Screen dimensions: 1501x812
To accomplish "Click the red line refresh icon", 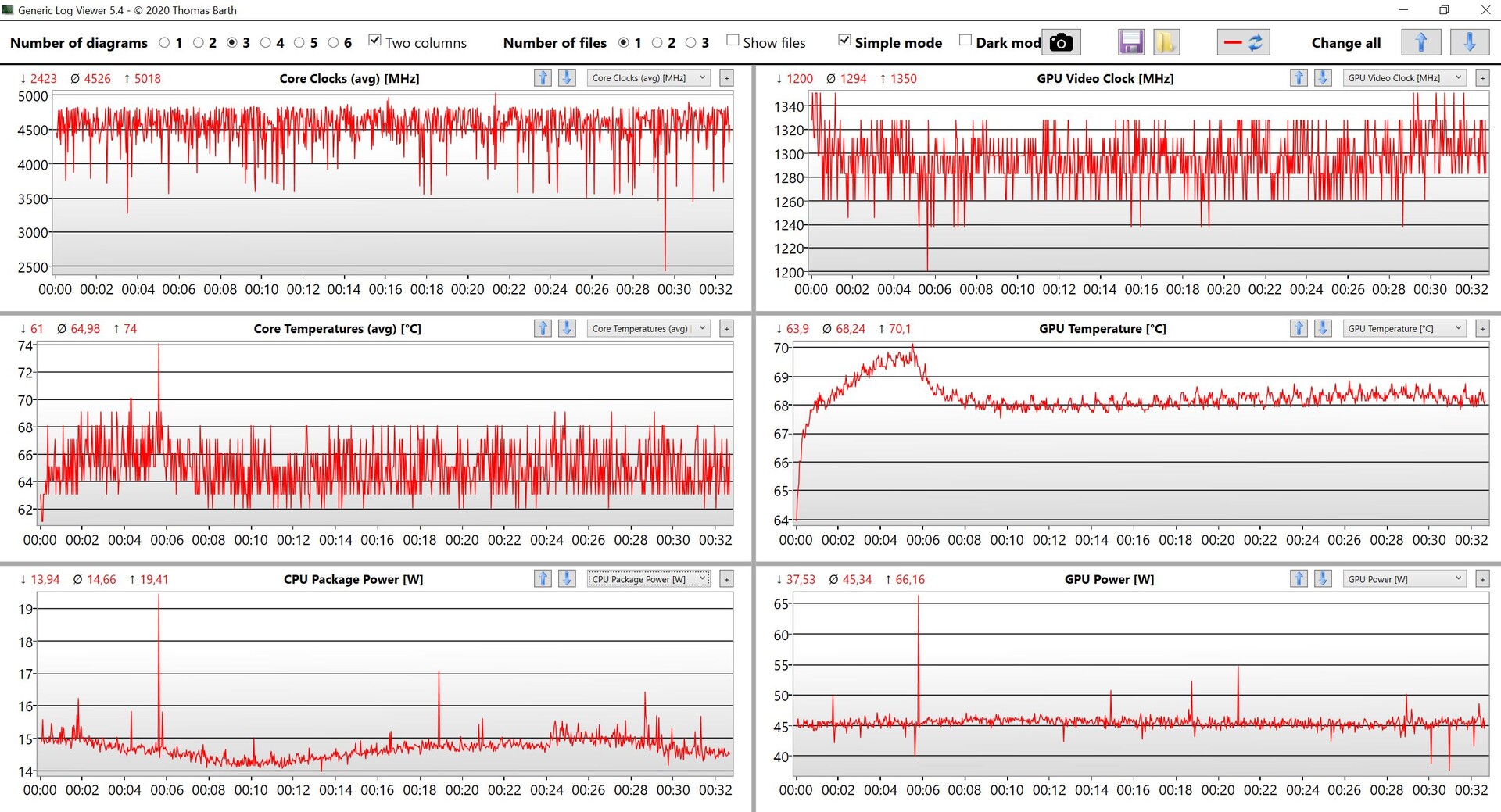I will coord(1243,42).
